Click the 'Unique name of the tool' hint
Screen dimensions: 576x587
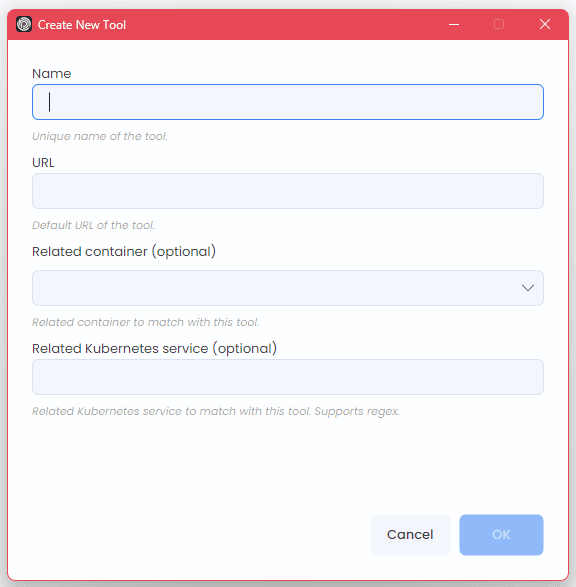click(x=100, y=136)
